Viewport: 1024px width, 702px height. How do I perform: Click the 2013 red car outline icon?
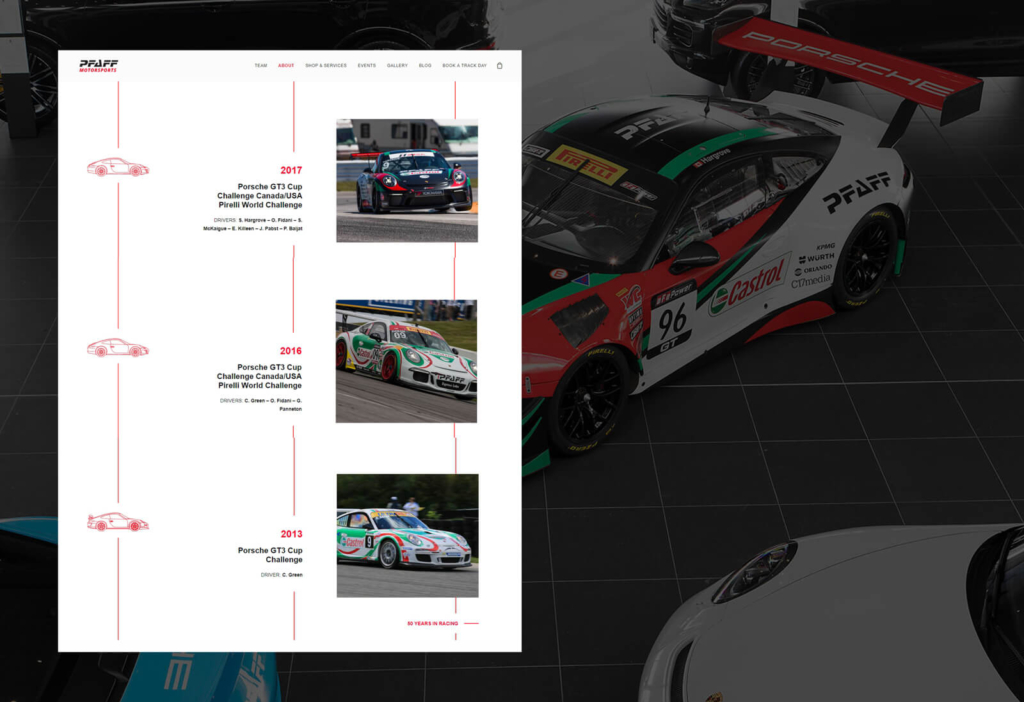pos(117,522)
